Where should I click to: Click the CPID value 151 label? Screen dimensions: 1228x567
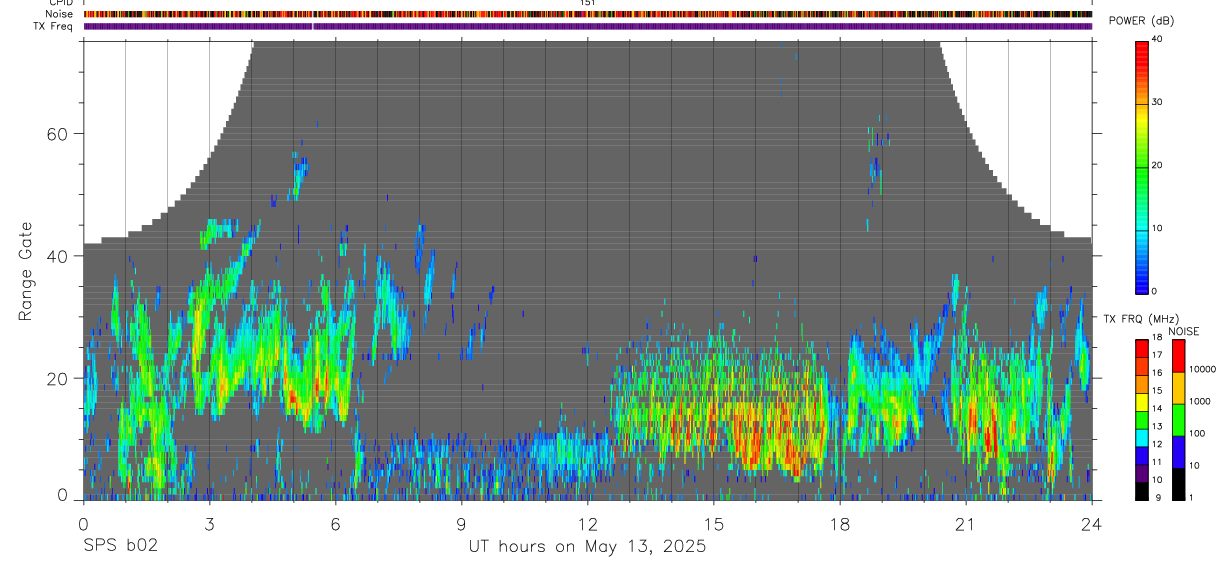tap(588, 3)
